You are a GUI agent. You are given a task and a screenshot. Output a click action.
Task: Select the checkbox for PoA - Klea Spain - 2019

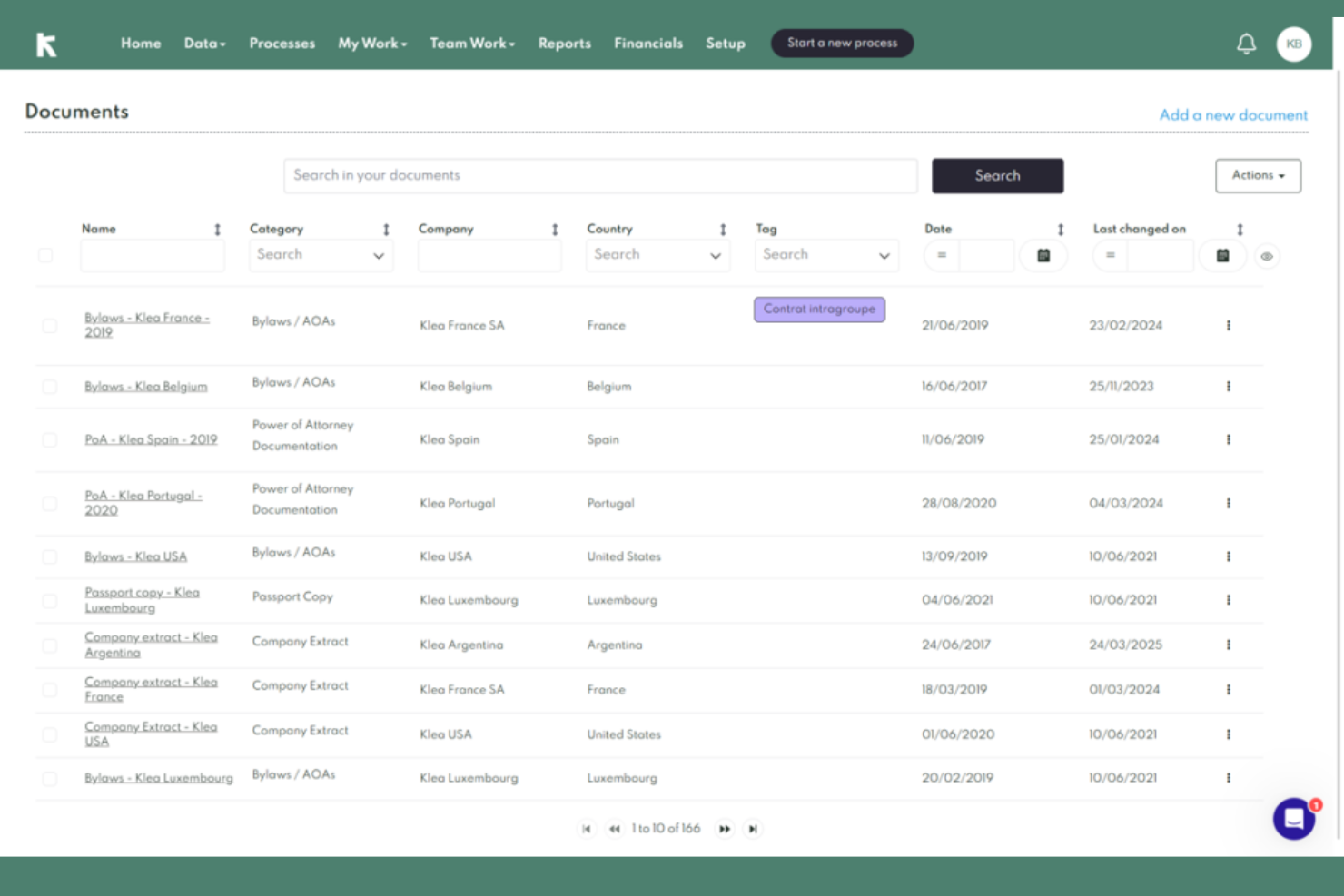(49, 439)
